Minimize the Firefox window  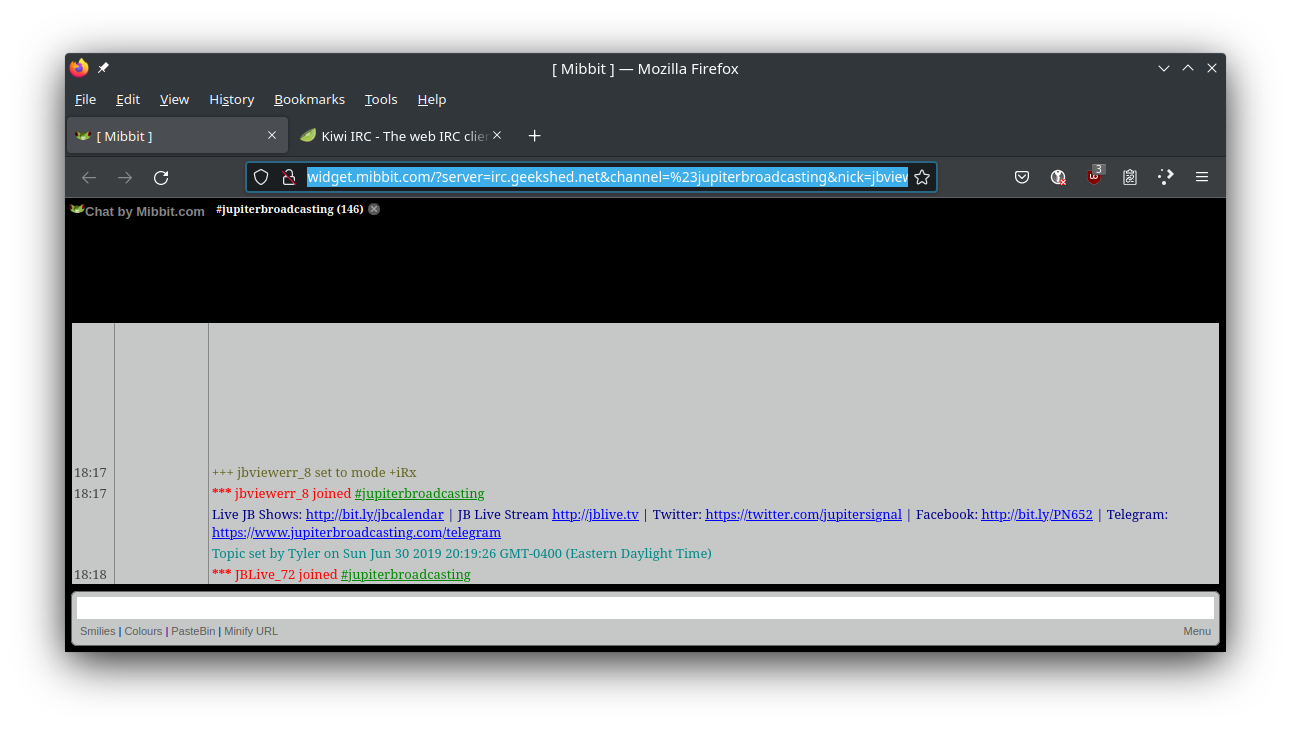tap(1164, 68)
